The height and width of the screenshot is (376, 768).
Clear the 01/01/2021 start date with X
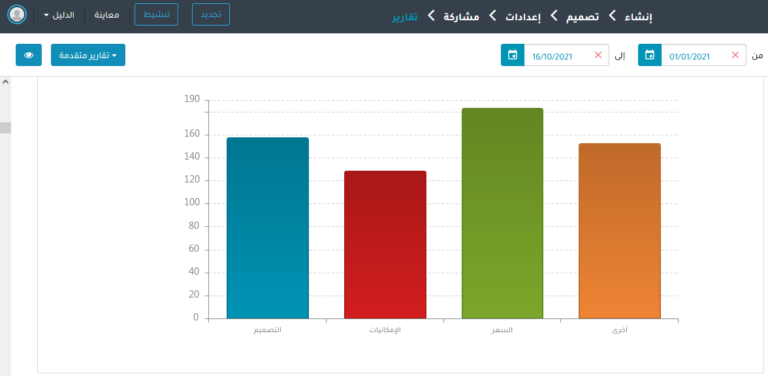tap(735, 55)
